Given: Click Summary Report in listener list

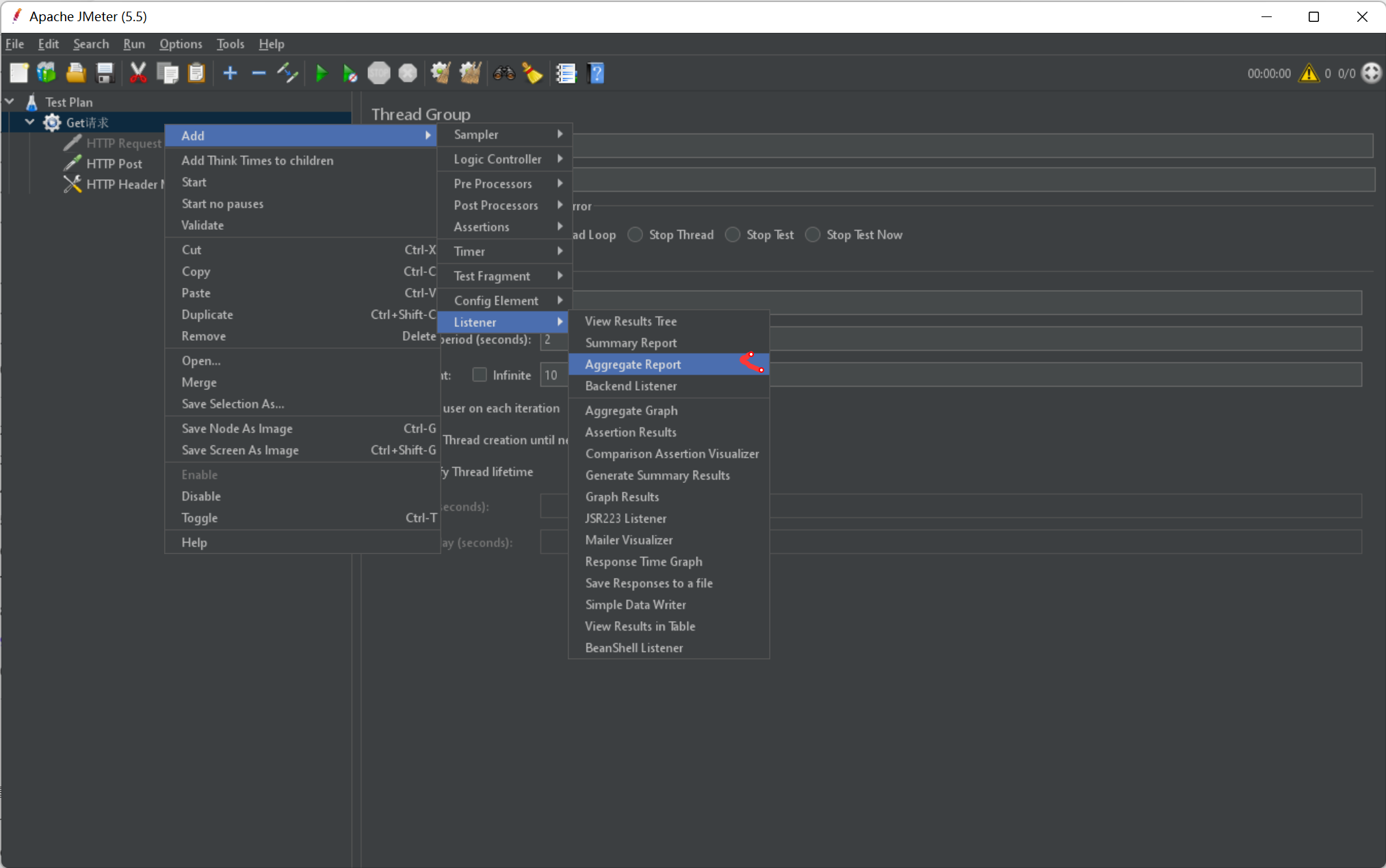Looking at the screenshot, I should (669, 343).
